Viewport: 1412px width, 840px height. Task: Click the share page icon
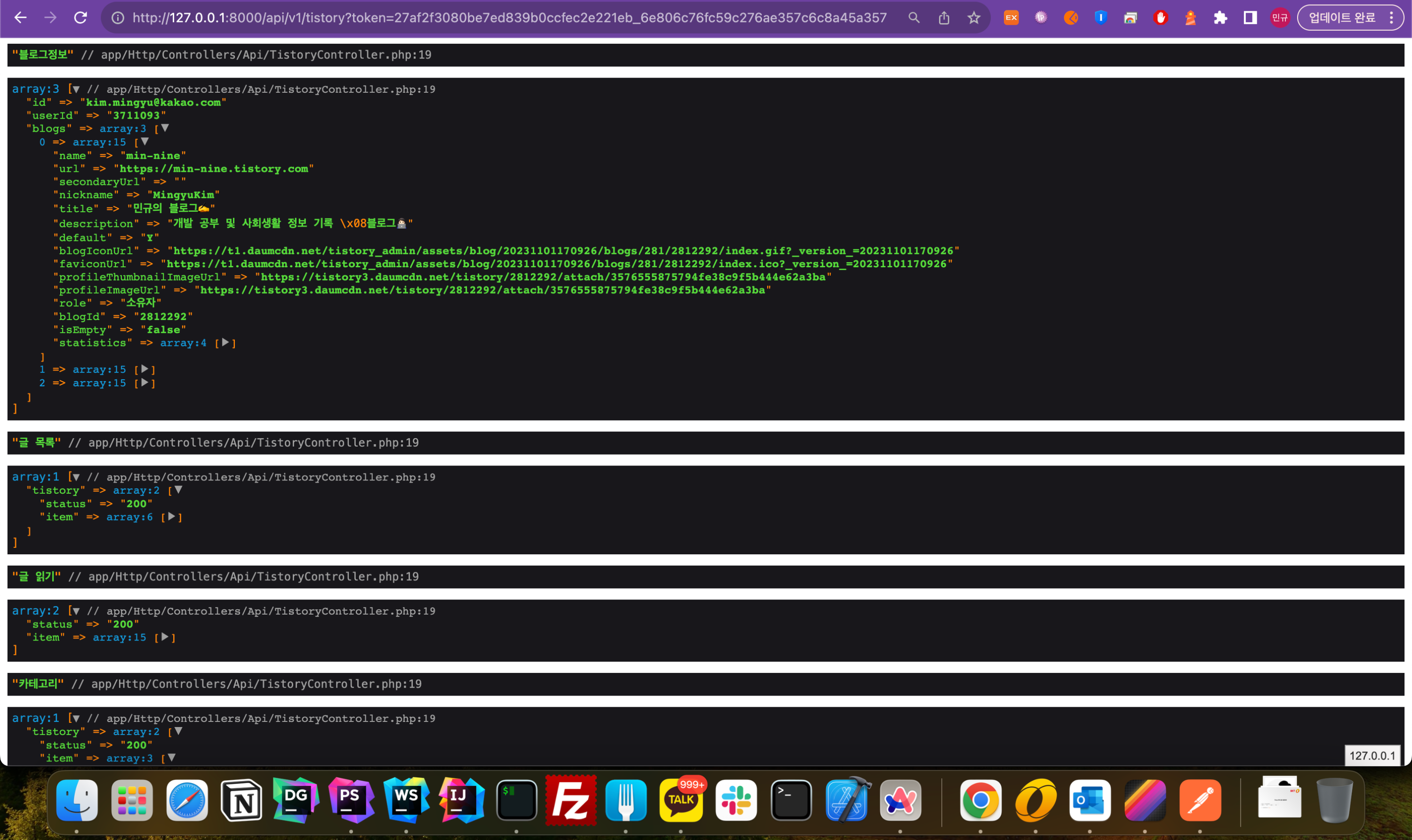click(x=944, y=18)
